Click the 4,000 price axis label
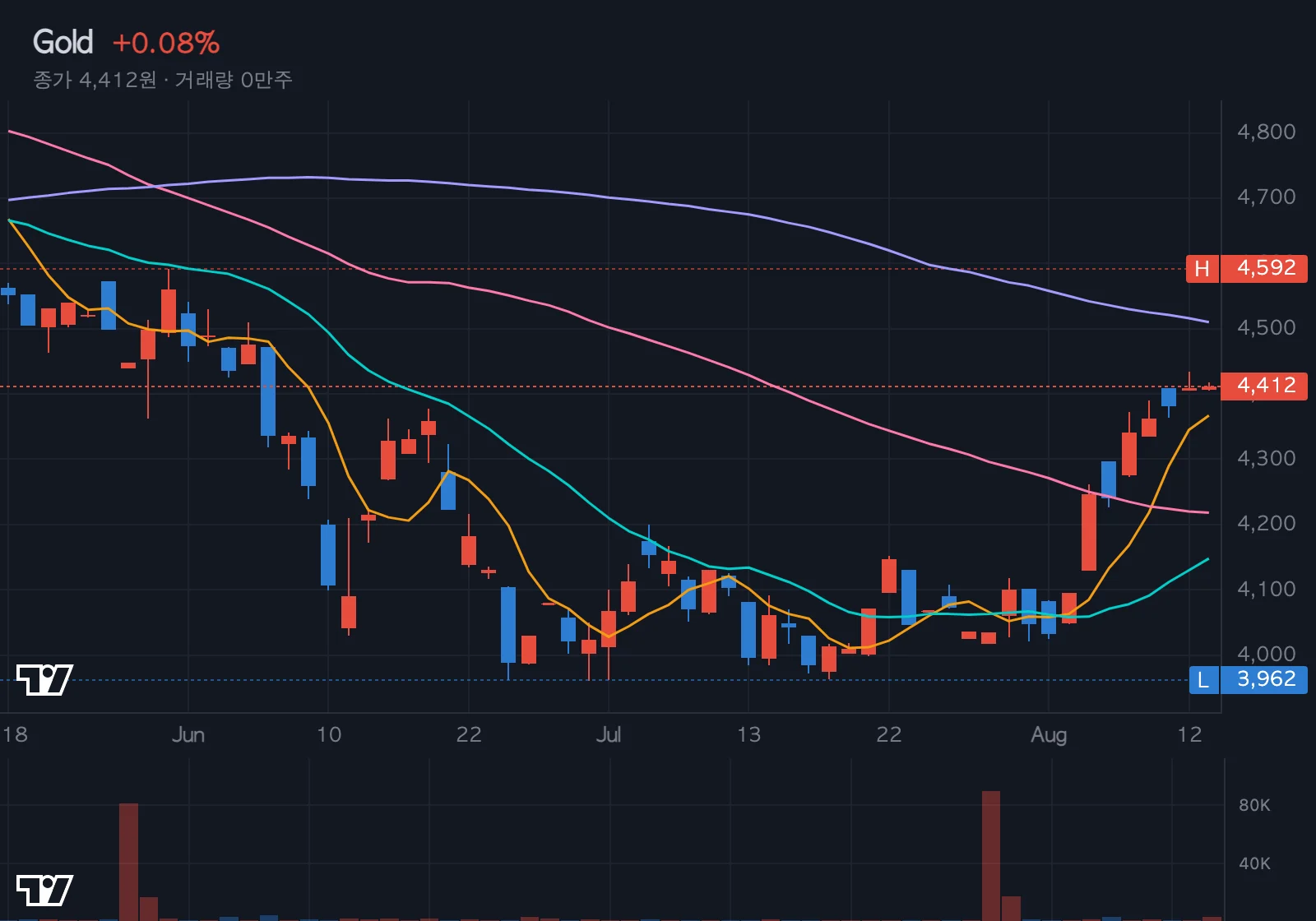The height and width of the screenshot is (921, 1316). [x=1266, y=654]
